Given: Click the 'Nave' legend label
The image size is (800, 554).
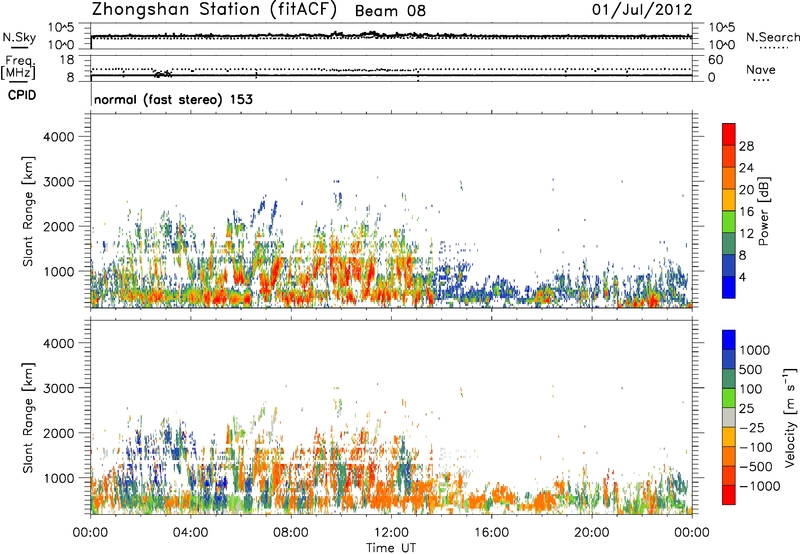Looking at the screenshot, I should pyautogui.click(x=761, y=69).
